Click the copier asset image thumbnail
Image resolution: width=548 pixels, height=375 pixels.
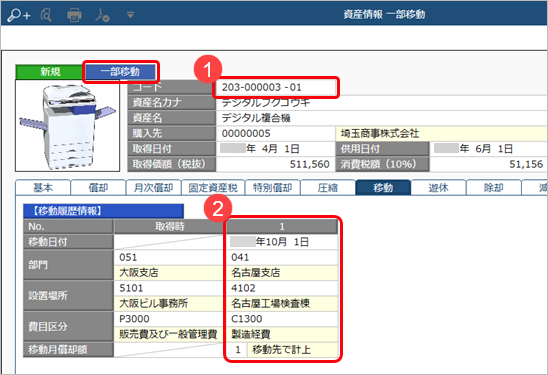(67, 126)
